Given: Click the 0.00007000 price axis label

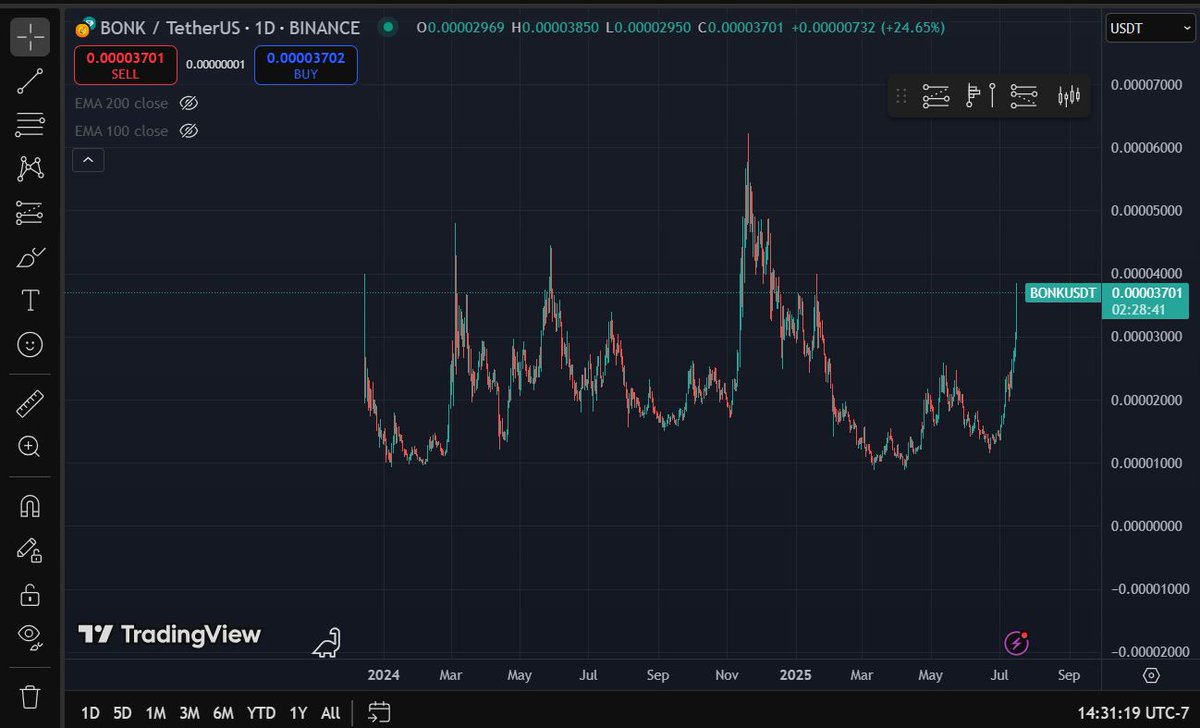Looking at the screenshot, I should click(x=1147, y=85).
